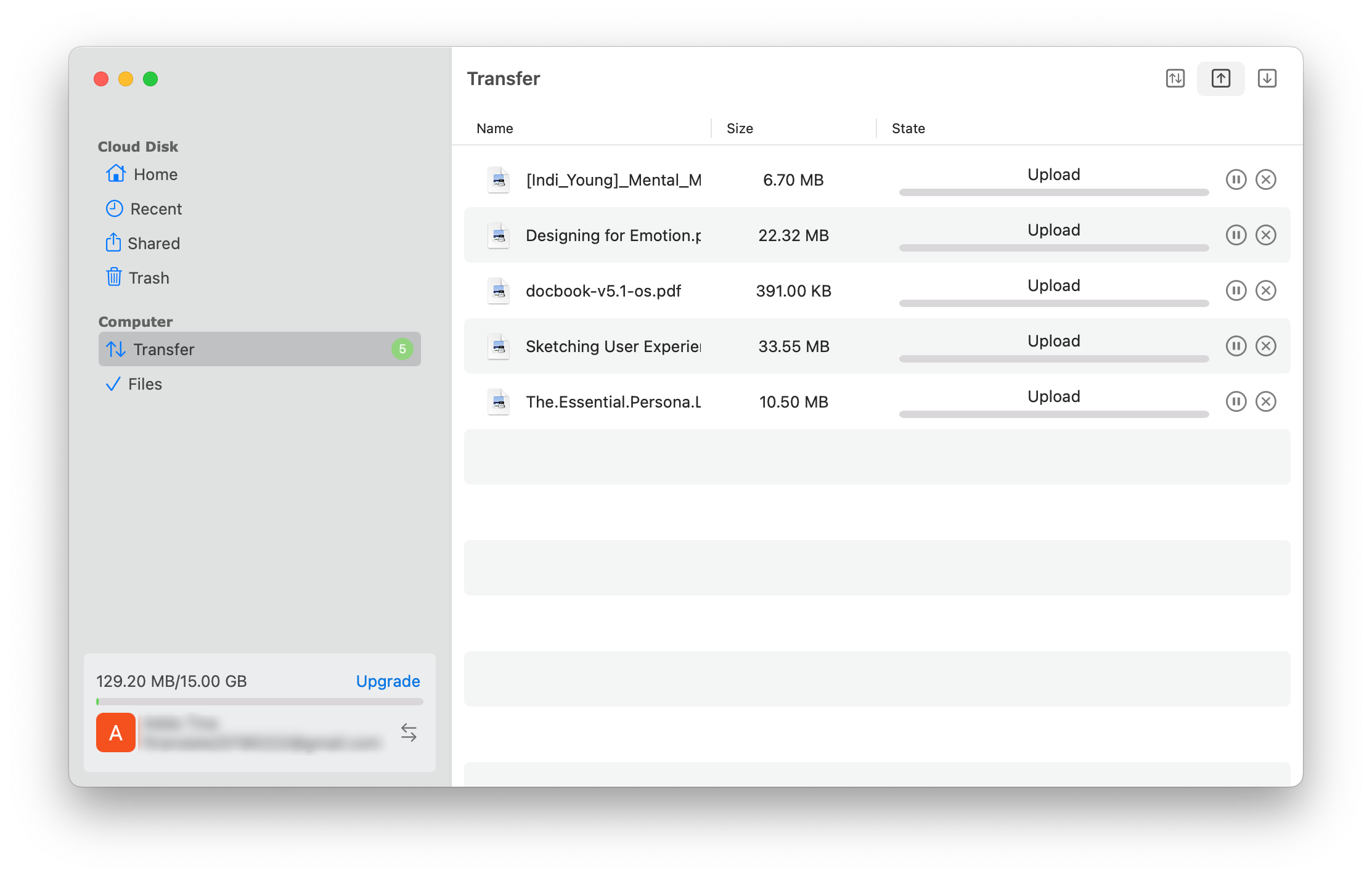Screen dimensions: 1372x878
Task: Open the Trash folder
Action: pos(259,278)
